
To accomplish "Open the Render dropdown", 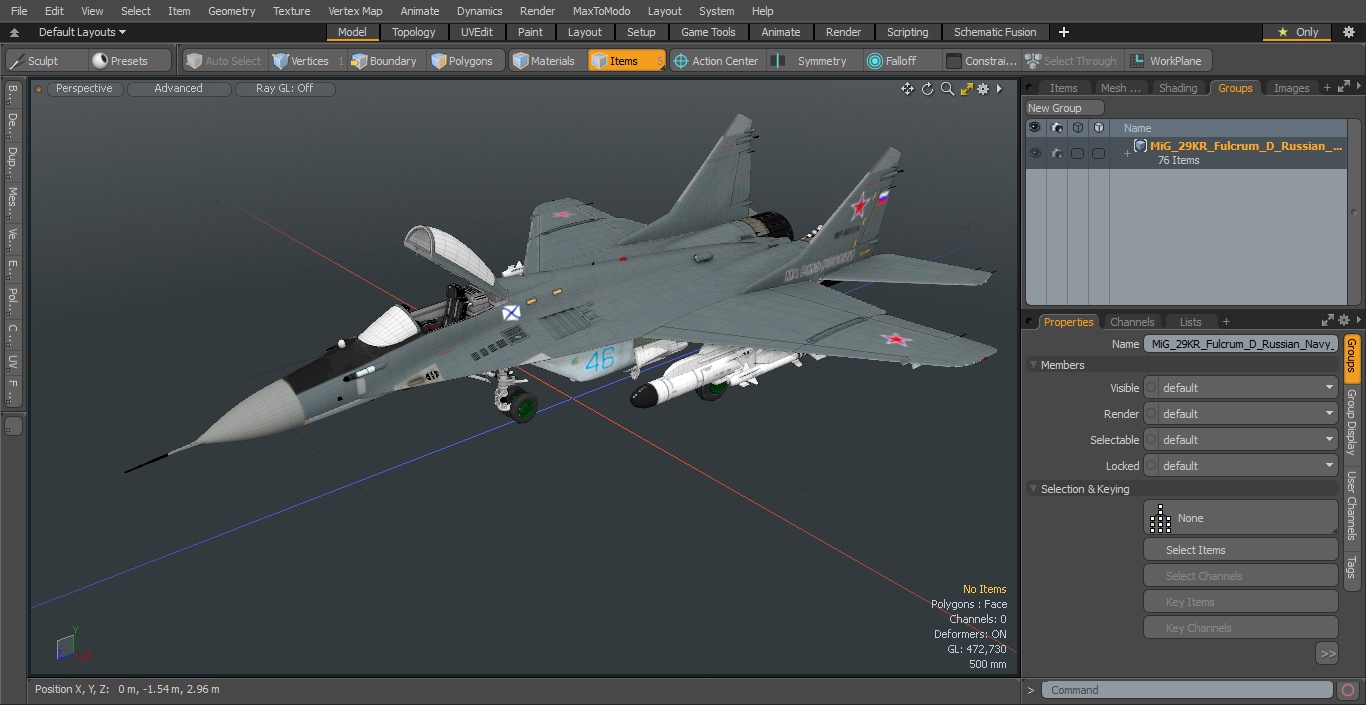I will point(1240,414).
